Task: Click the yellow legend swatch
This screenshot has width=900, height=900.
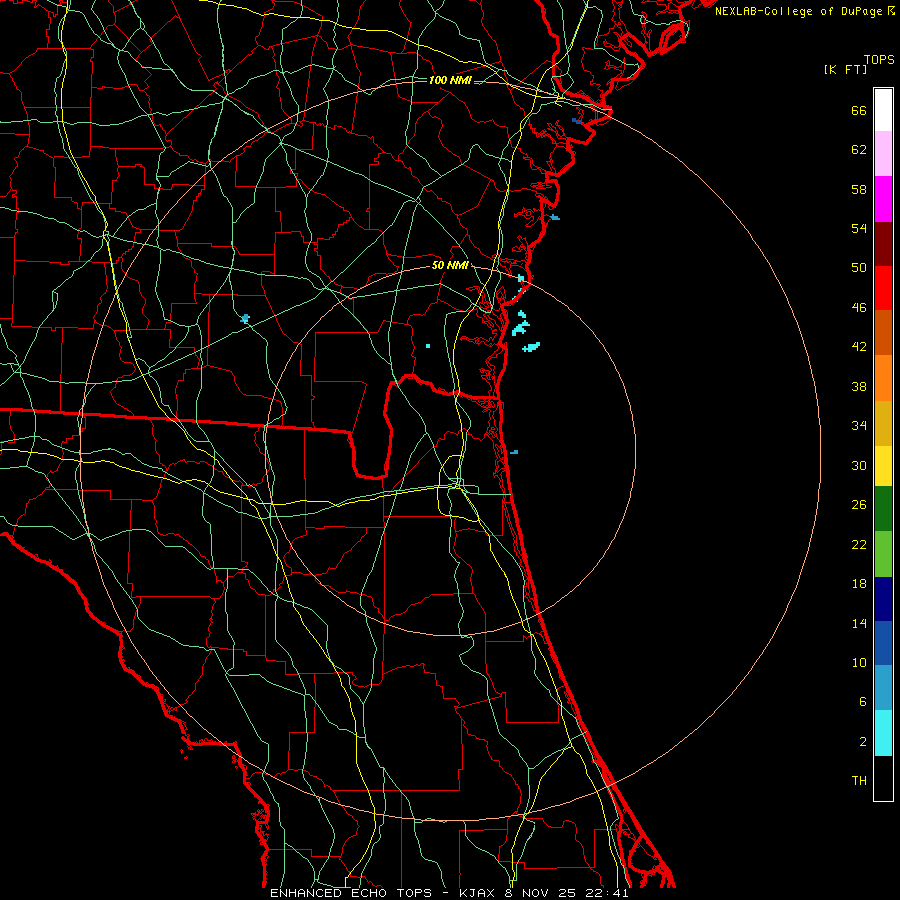Action: pyautogui.click(x=883, y=465)
